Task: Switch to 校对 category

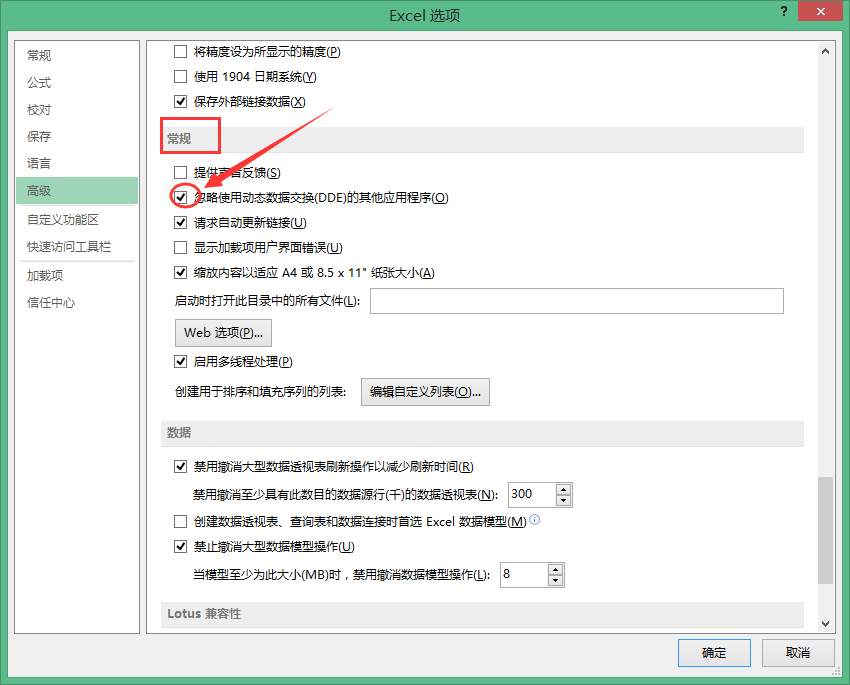Action: pos(77,109)
